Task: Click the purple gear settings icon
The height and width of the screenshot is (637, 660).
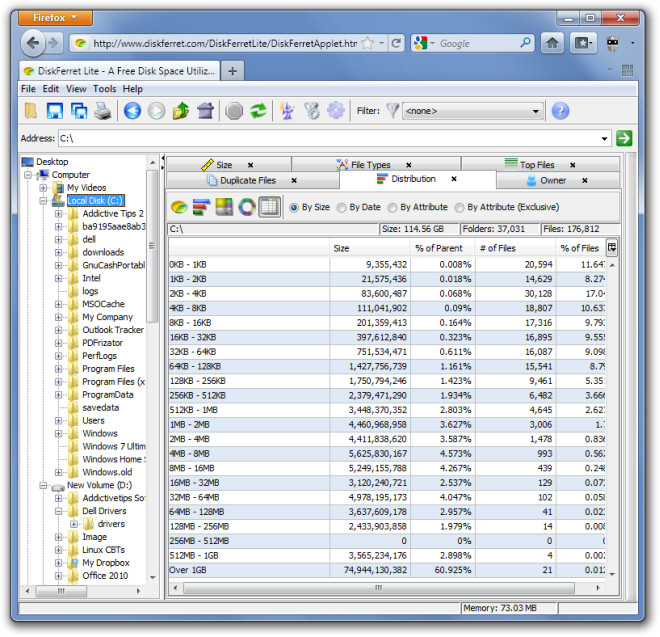Action: (336, 111)
